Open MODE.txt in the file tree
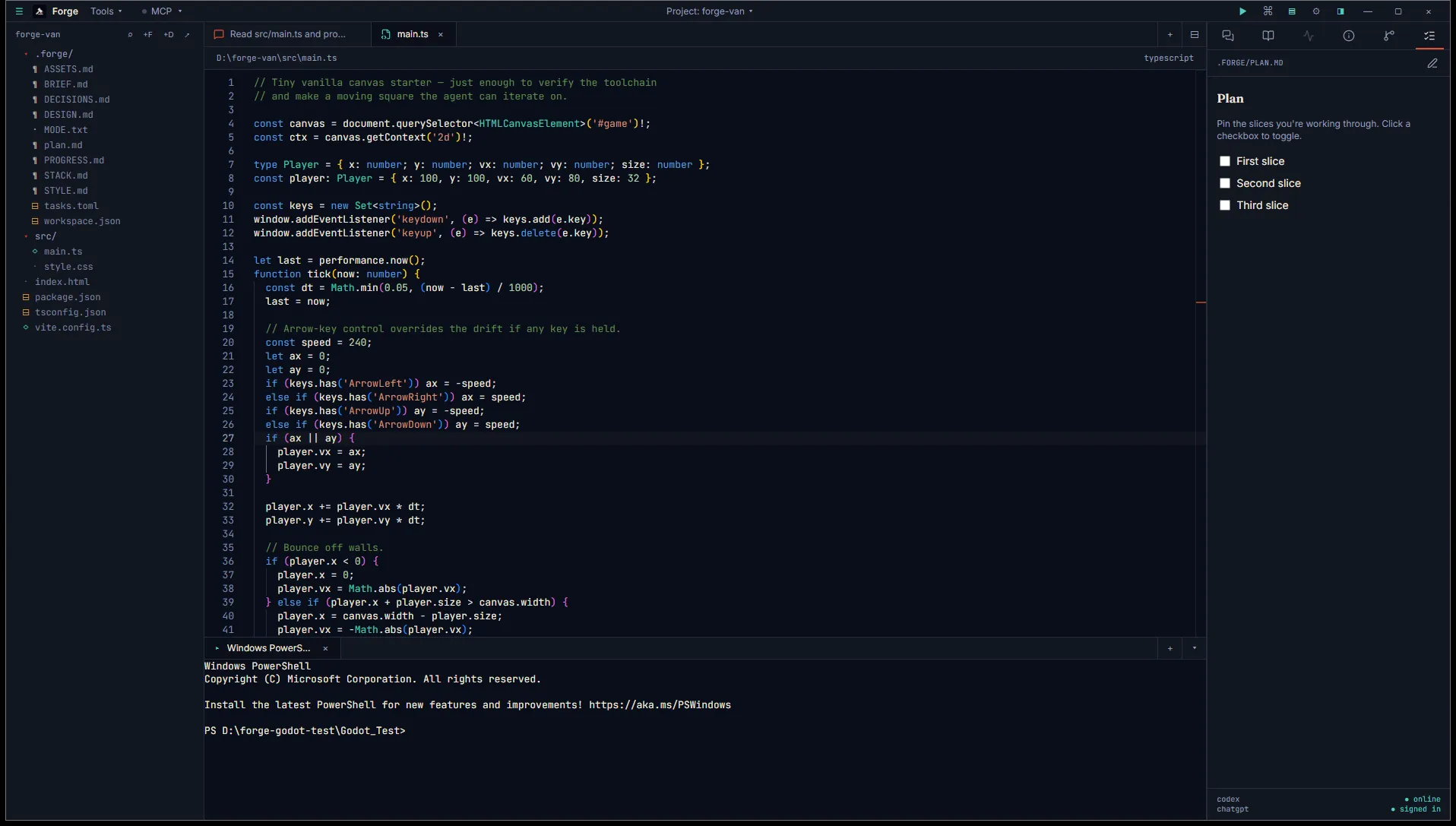The width and height of the screenshot is (1456, 826). [65, 130]
